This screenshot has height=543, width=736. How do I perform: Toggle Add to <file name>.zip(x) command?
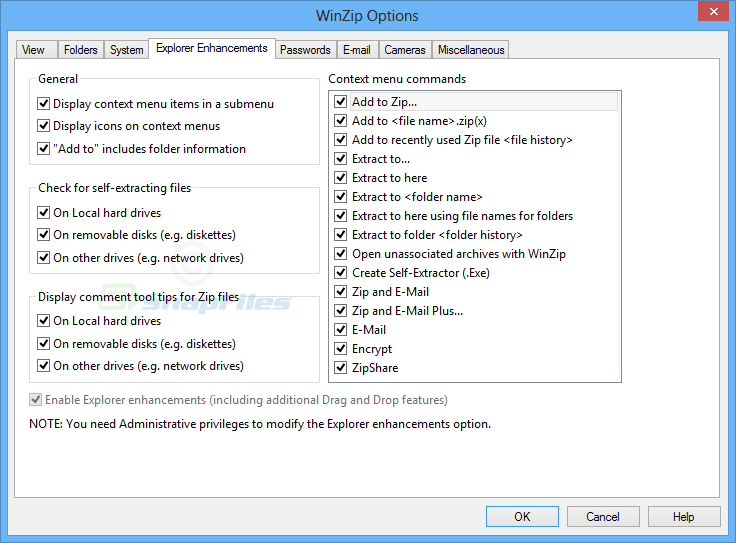click(341, 121)
